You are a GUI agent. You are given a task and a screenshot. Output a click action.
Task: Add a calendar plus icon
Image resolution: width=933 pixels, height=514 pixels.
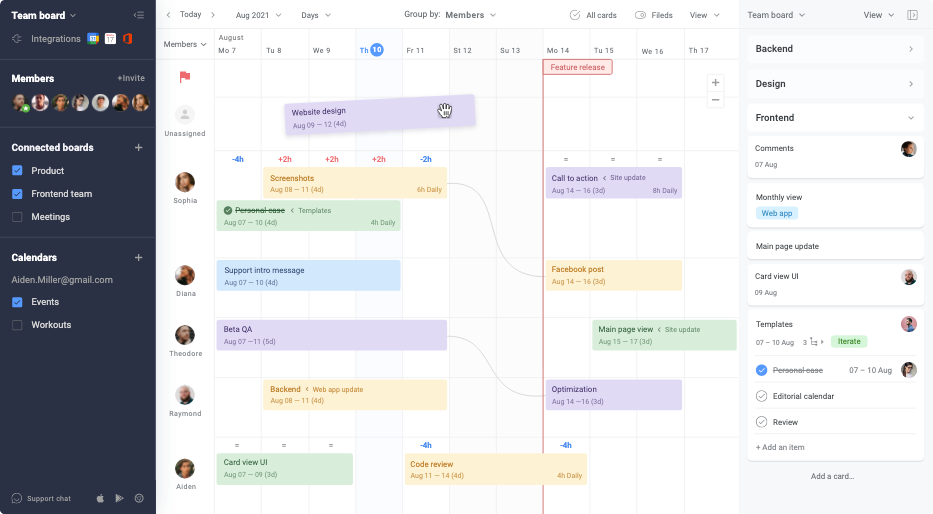139,258
